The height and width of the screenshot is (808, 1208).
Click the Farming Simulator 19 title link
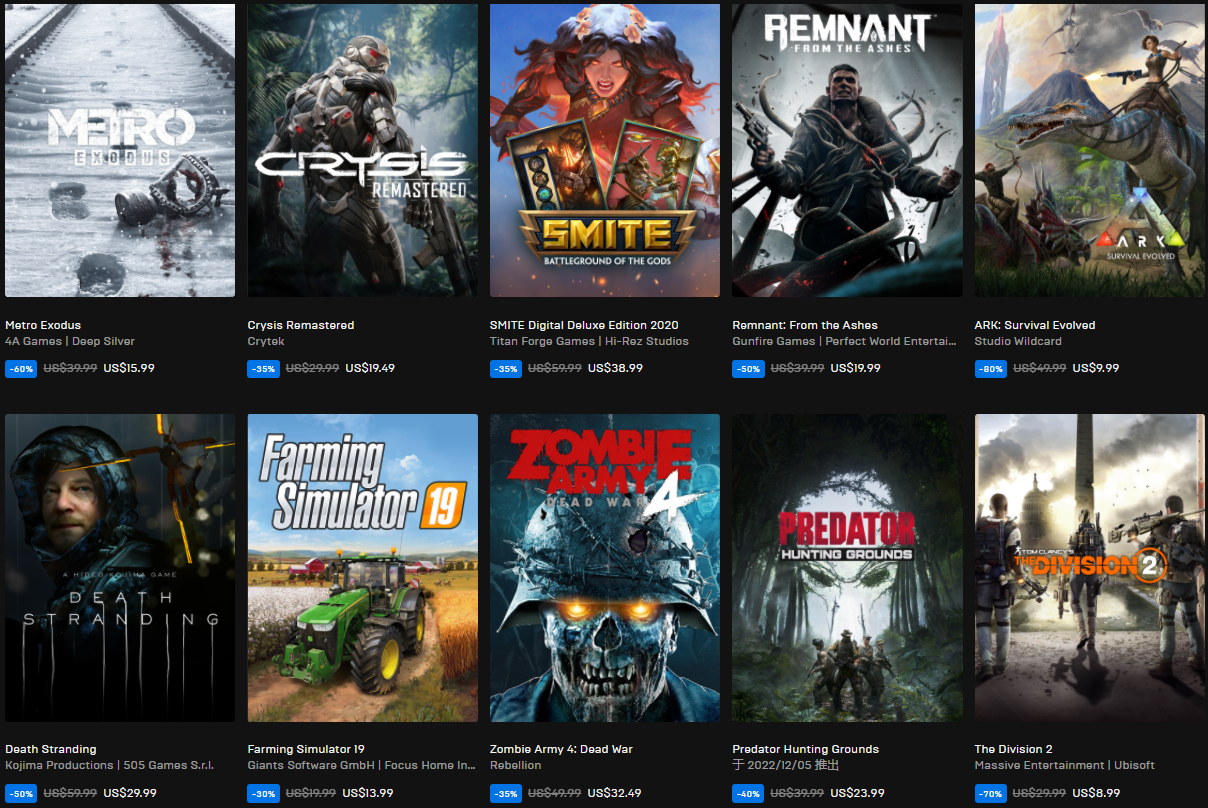(x=306, y=749)
